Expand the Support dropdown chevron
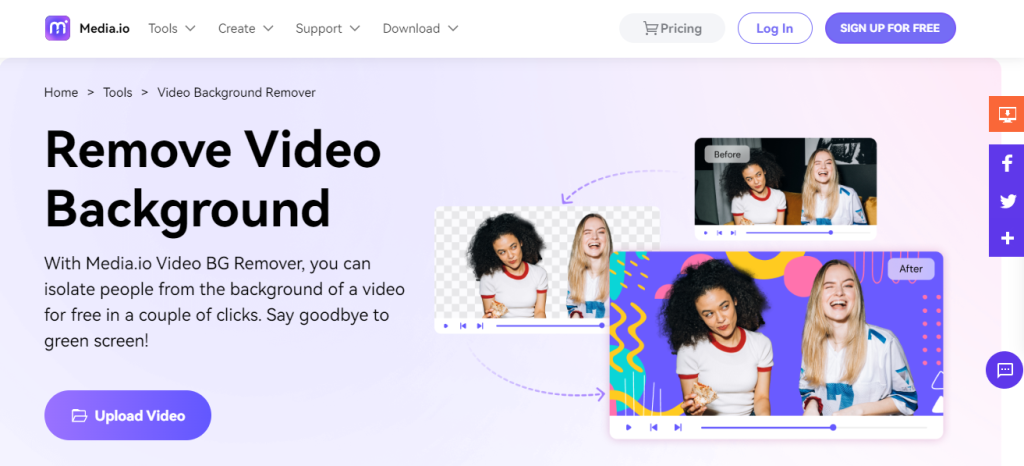 pyautogui.click(x=355, y=29)
